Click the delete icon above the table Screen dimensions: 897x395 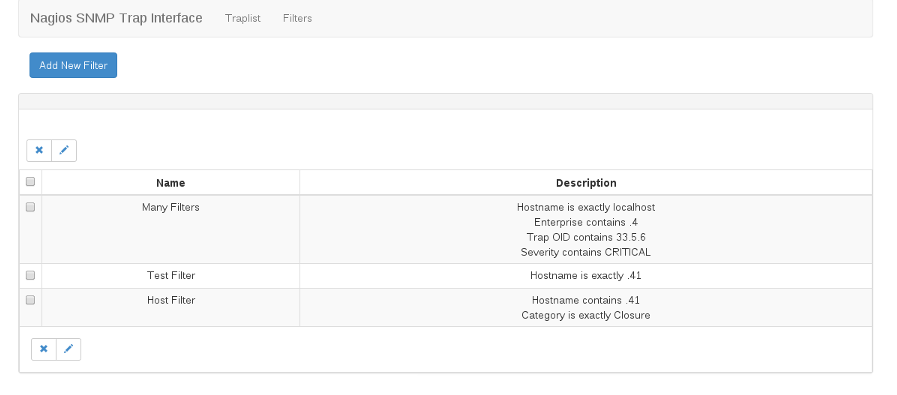tap(39, 151)
